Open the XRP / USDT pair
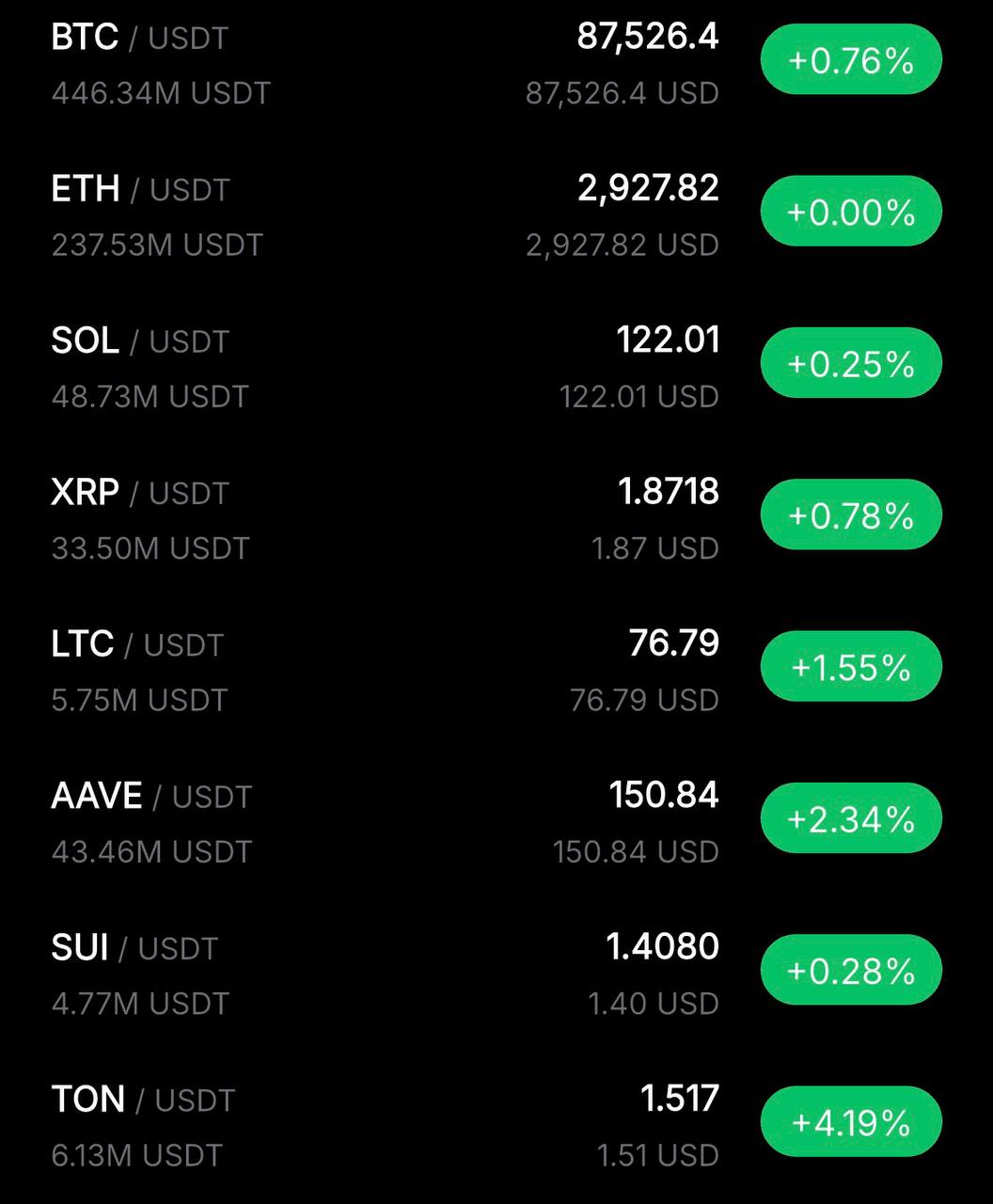Viewport: 993px width, 1204px height. (x=139, y=492)
